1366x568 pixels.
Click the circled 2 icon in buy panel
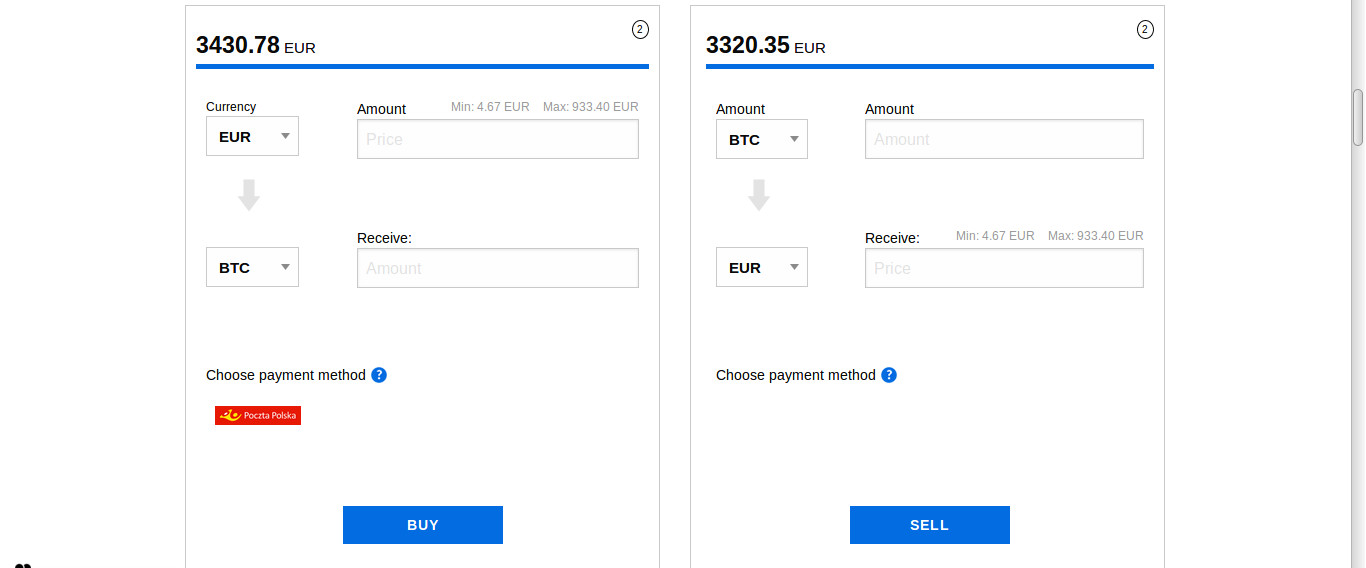640,30
